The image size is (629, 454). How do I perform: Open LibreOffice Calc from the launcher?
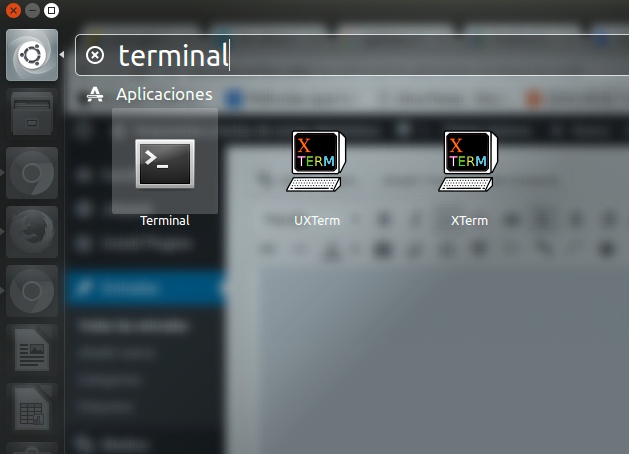[32, 409]
